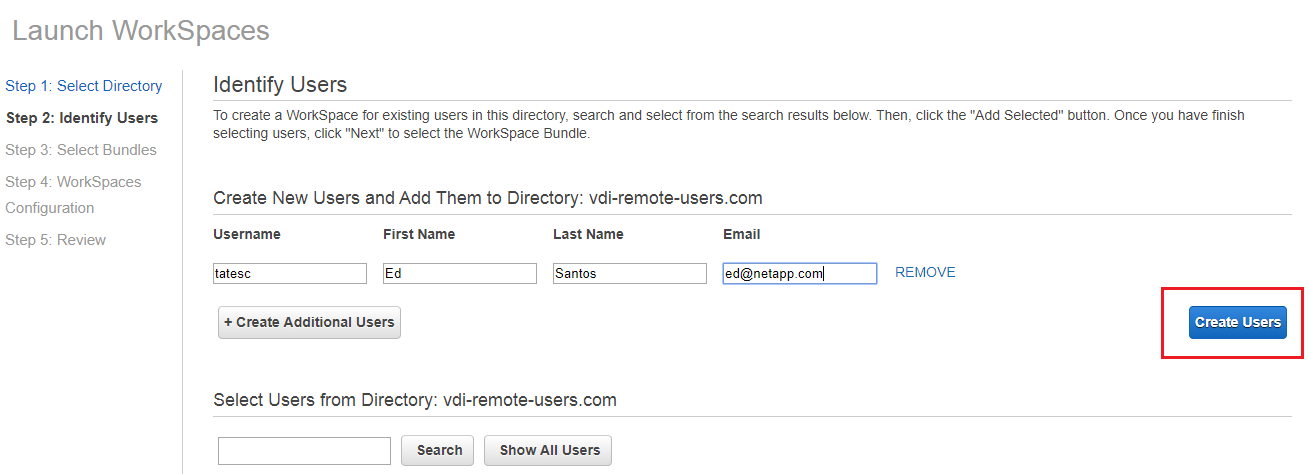This screenshot has width=1309, height=474.
Task: Click the Select Users from Directory heading
Action: (415, 400)
